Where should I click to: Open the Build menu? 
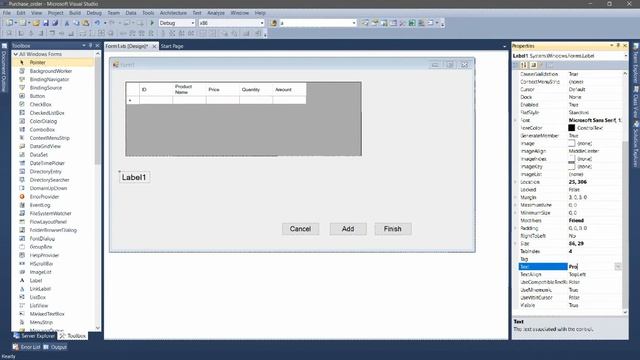click(x=75, y=13)
